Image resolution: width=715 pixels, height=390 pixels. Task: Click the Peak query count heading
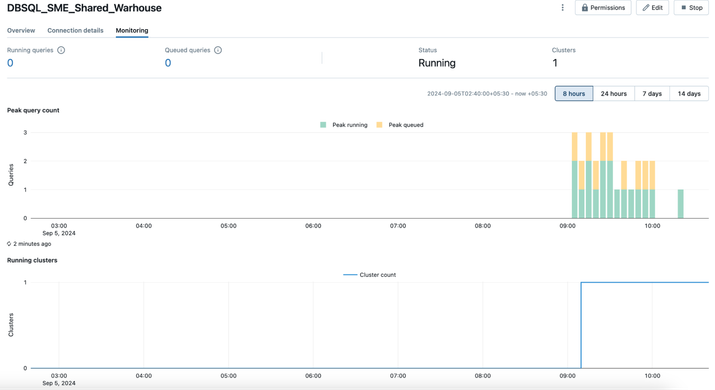point(33,110)
